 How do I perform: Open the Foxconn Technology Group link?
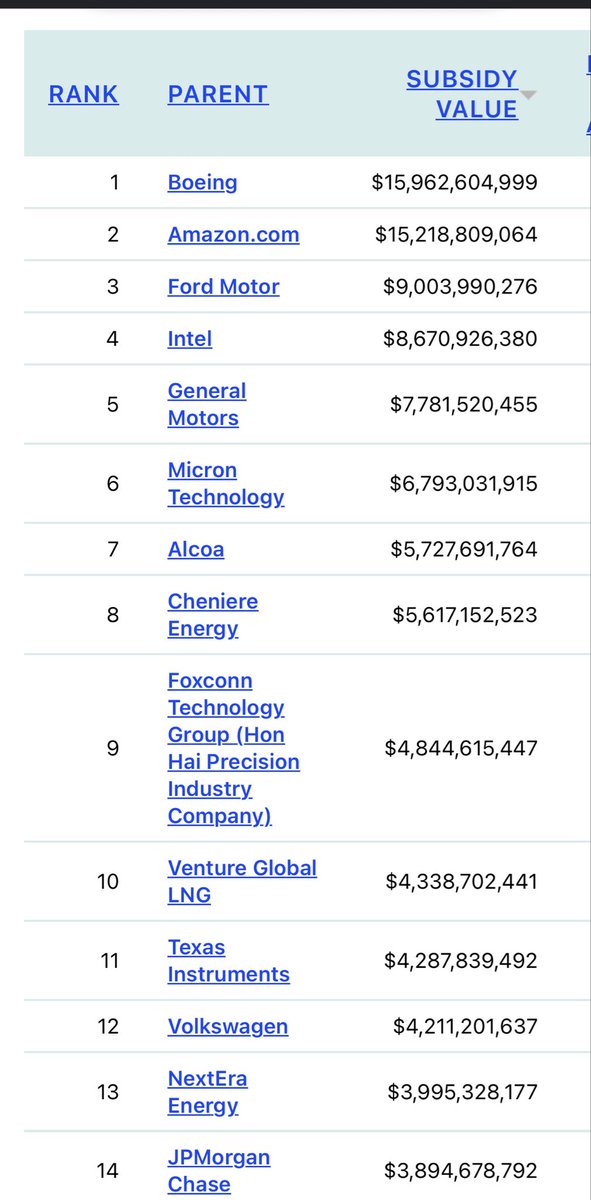point(234,748)
